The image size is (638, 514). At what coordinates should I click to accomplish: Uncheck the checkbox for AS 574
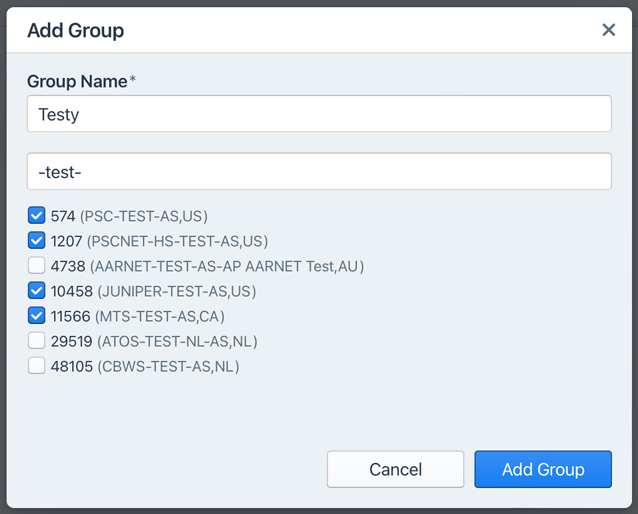click(37, 215)
